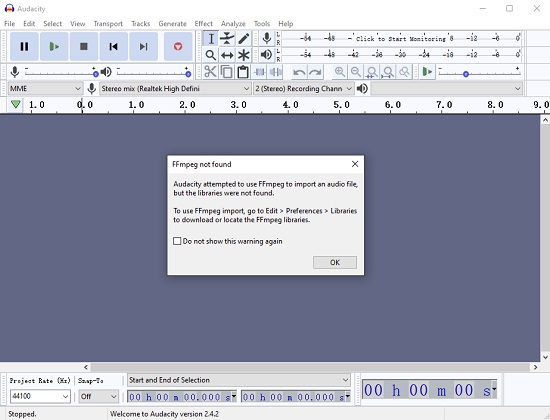Select the Multi-Tool asterisk
550x420 pixels.
click(244, 55)
